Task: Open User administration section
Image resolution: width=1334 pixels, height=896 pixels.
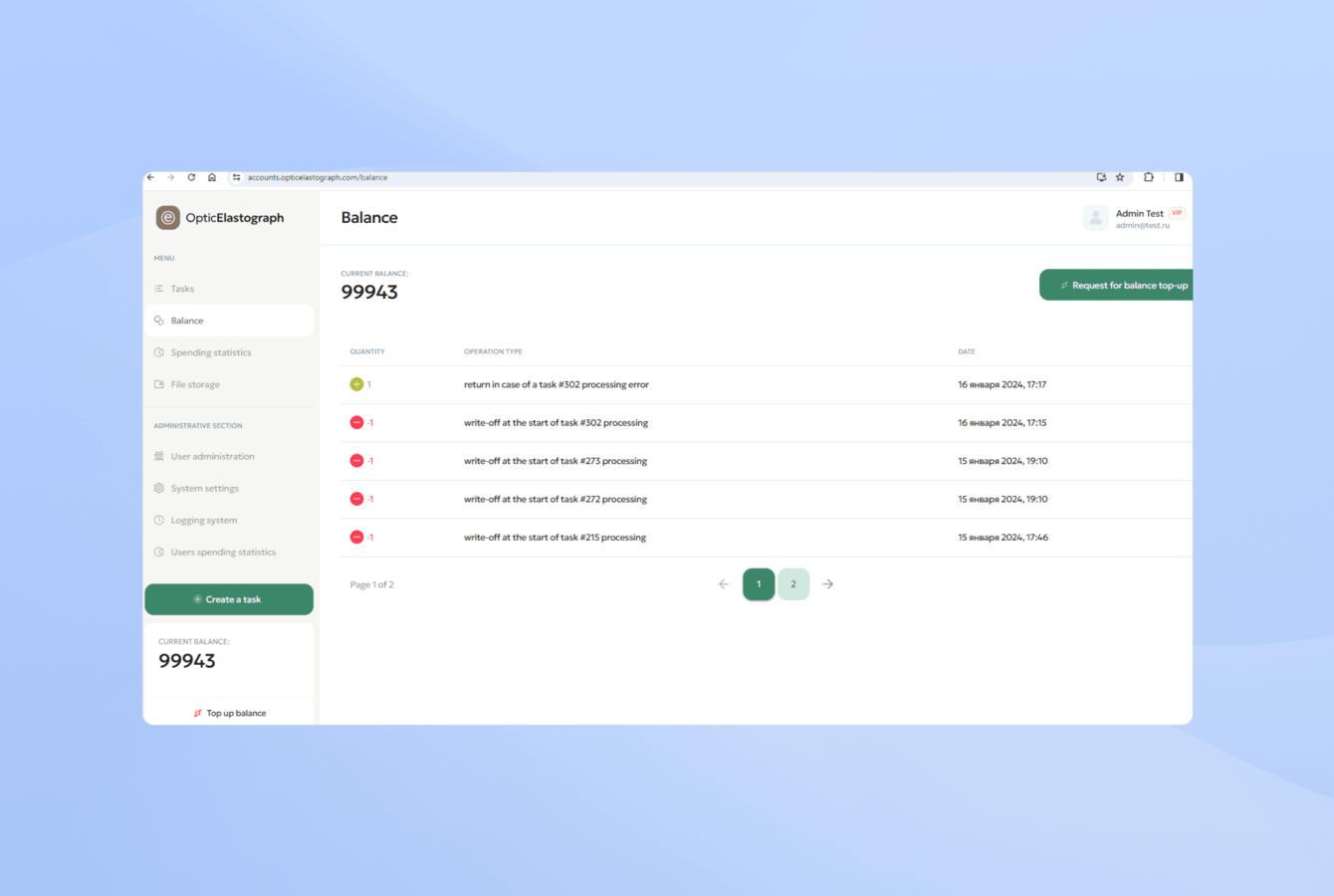Action: point(229,456)
